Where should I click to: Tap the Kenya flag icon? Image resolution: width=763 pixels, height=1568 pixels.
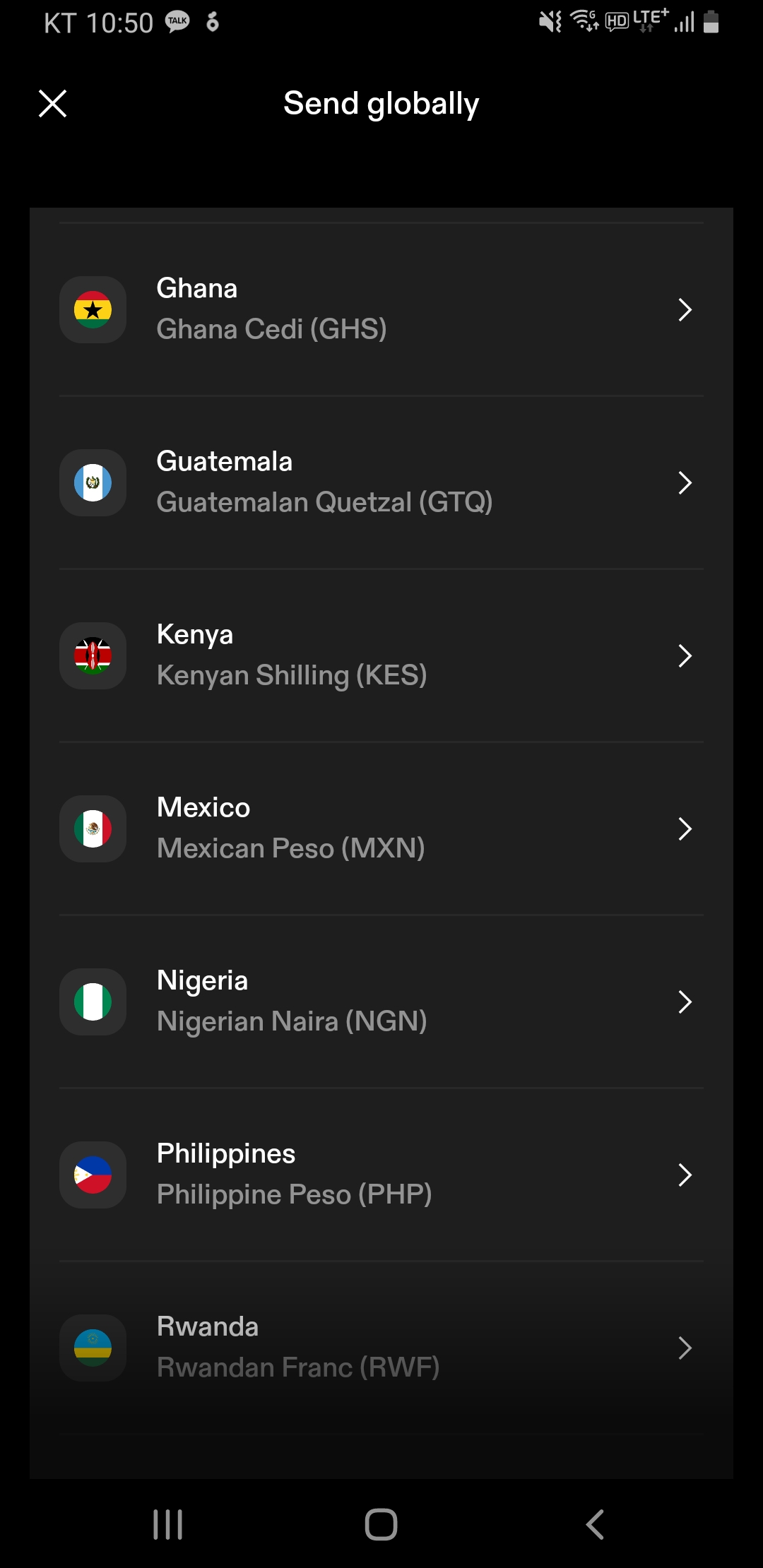(93, 655)
